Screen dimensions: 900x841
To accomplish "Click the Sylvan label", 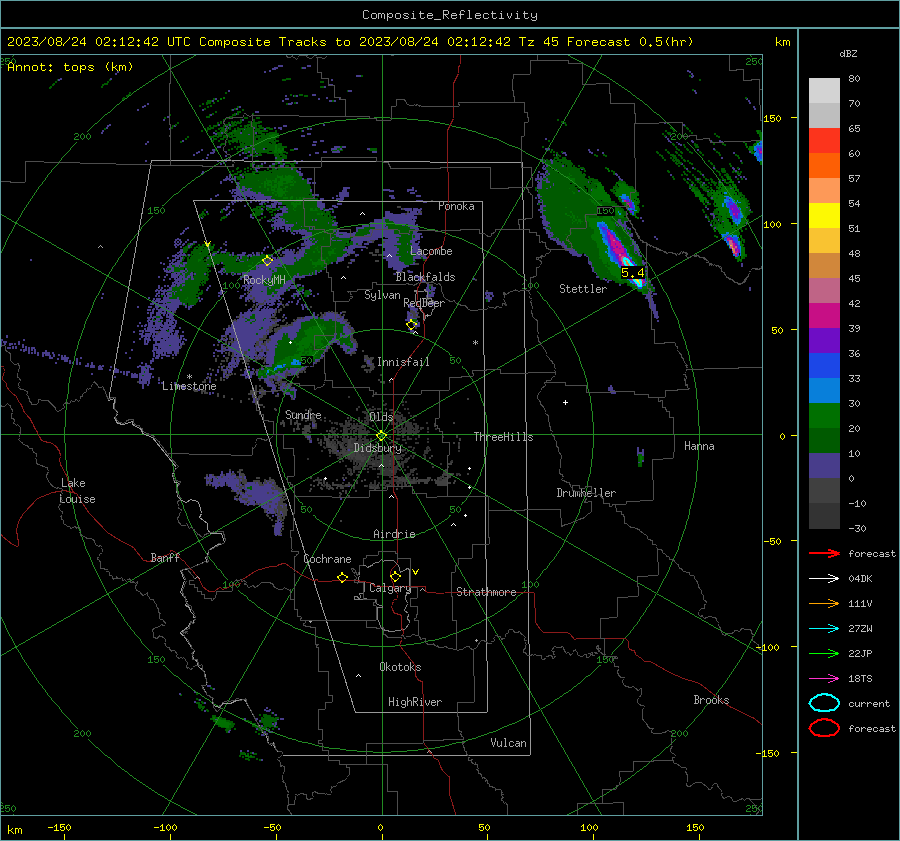I will click(x=382, y=295).
